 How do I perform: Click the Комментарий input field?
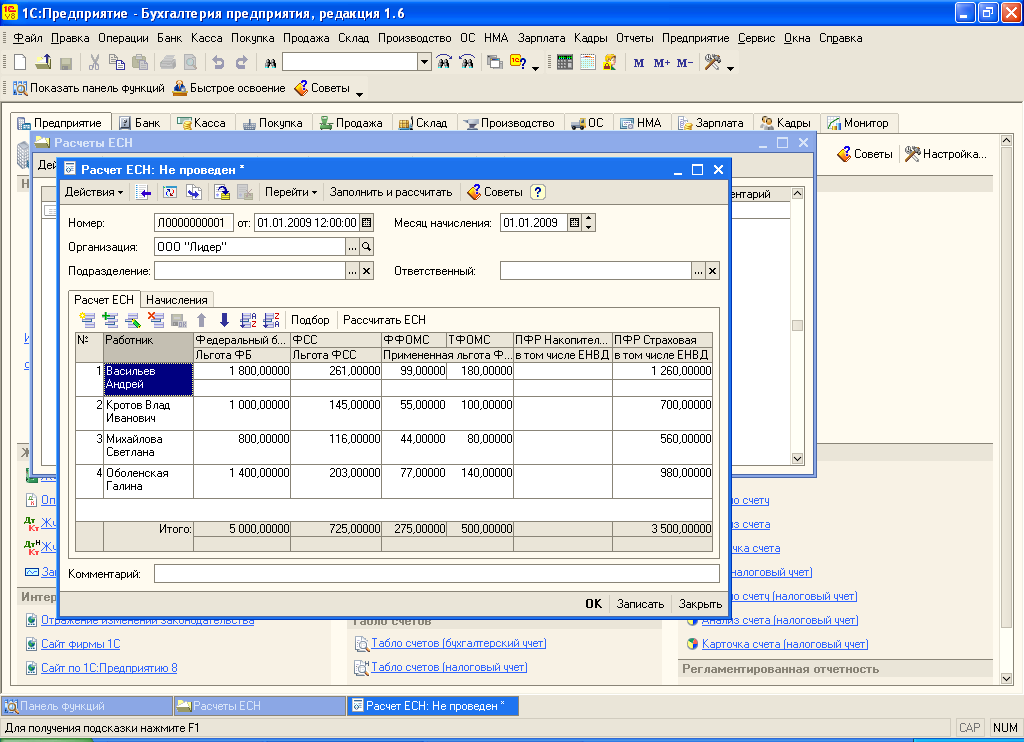(x=437, y=574)
